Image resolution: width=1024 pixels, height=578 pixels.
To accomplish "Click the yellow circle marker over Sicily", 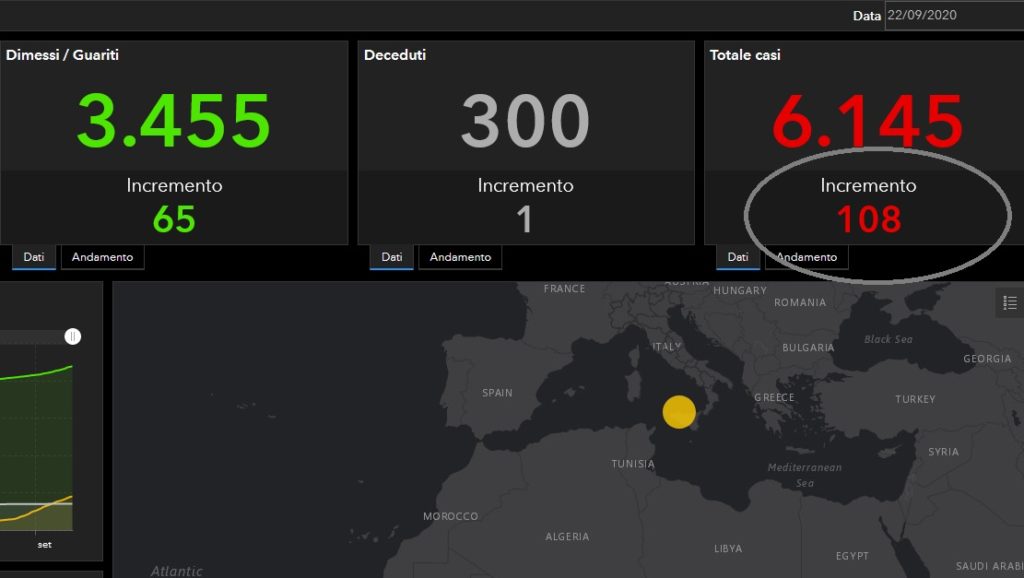I will tap(679, 412).
